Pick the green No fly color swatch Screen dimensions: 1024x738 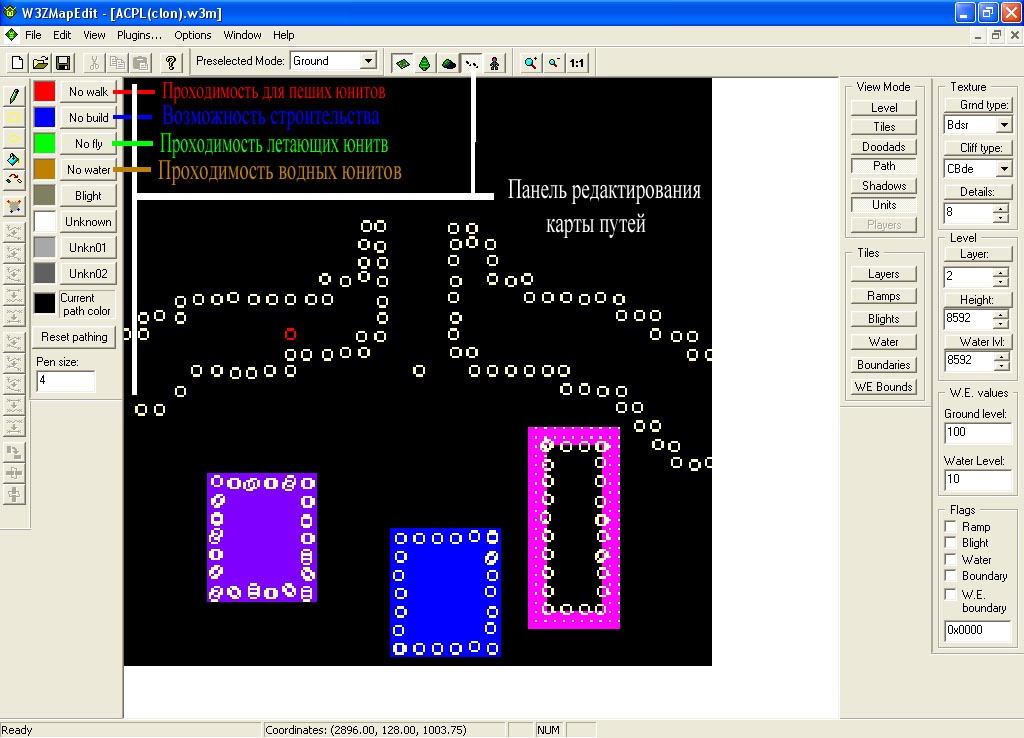point(44,143)
